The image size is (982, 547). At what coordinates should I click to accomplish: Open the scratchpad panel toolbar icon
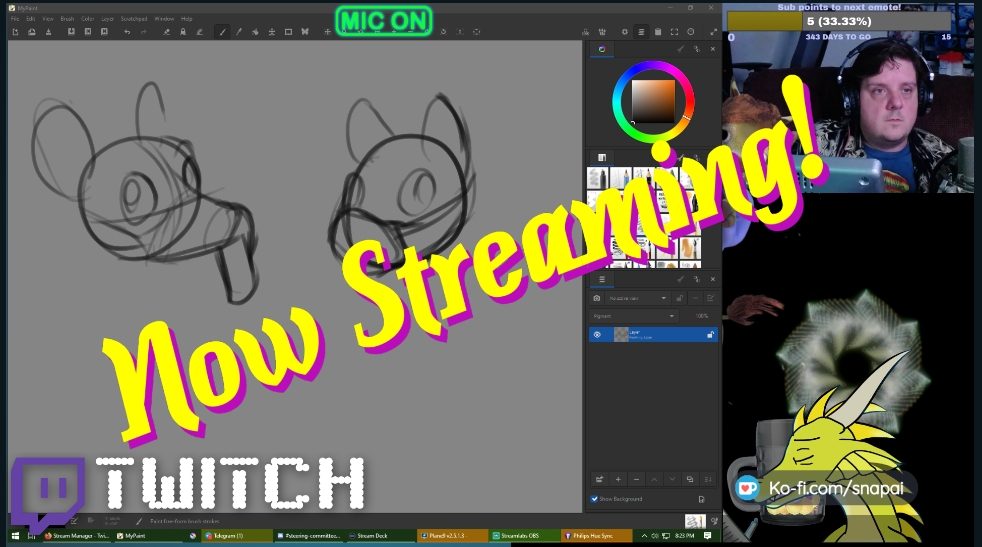point(658,32)
